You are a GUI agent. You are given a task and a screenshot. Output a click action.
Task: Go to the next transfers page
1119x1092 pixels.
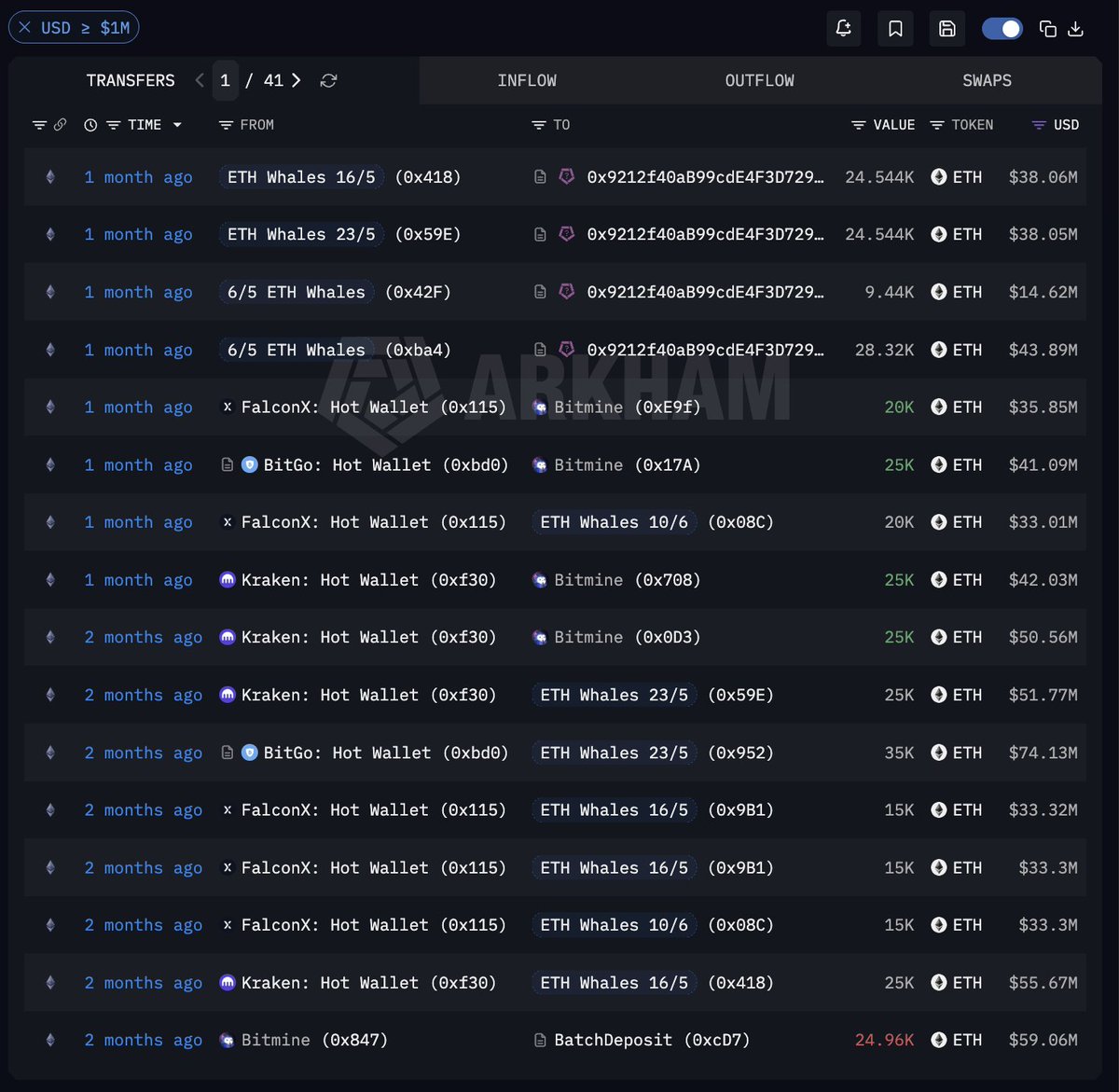pyautogui.click(x=297, y=80)
